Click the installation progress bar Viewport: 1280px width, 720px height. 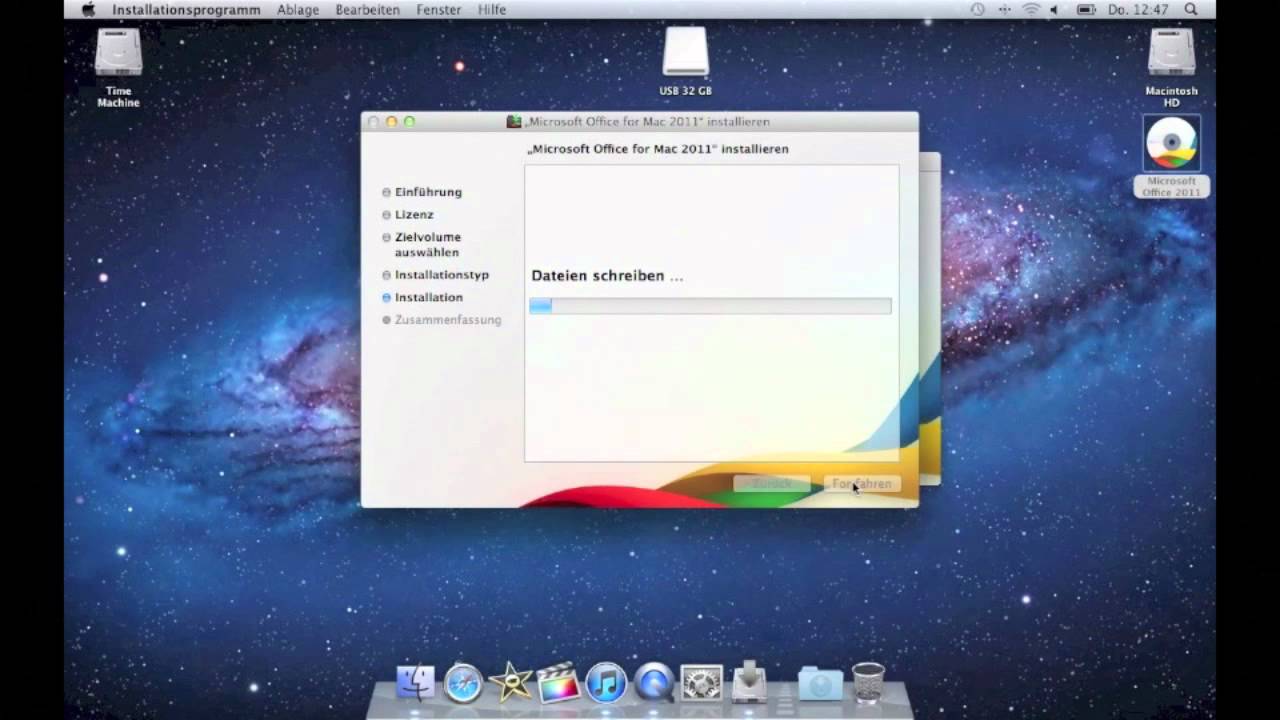pyautogui.click(x=710, y=306)
